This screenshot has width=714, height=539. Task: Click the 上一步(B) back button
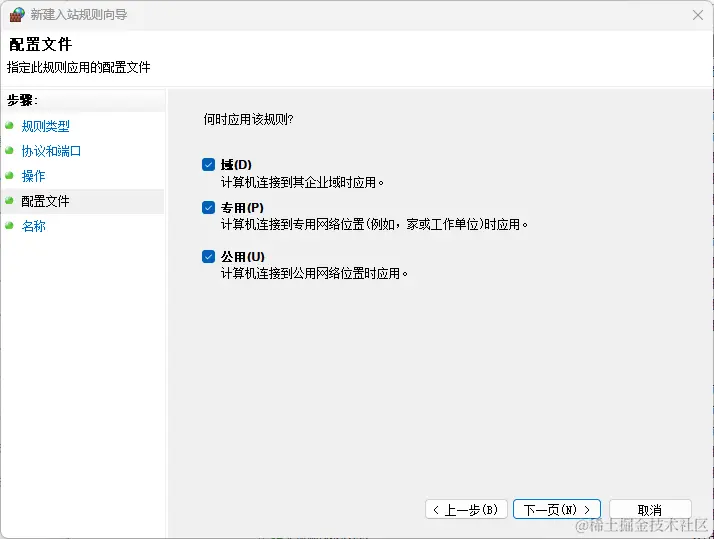click(x=466, y=509)
